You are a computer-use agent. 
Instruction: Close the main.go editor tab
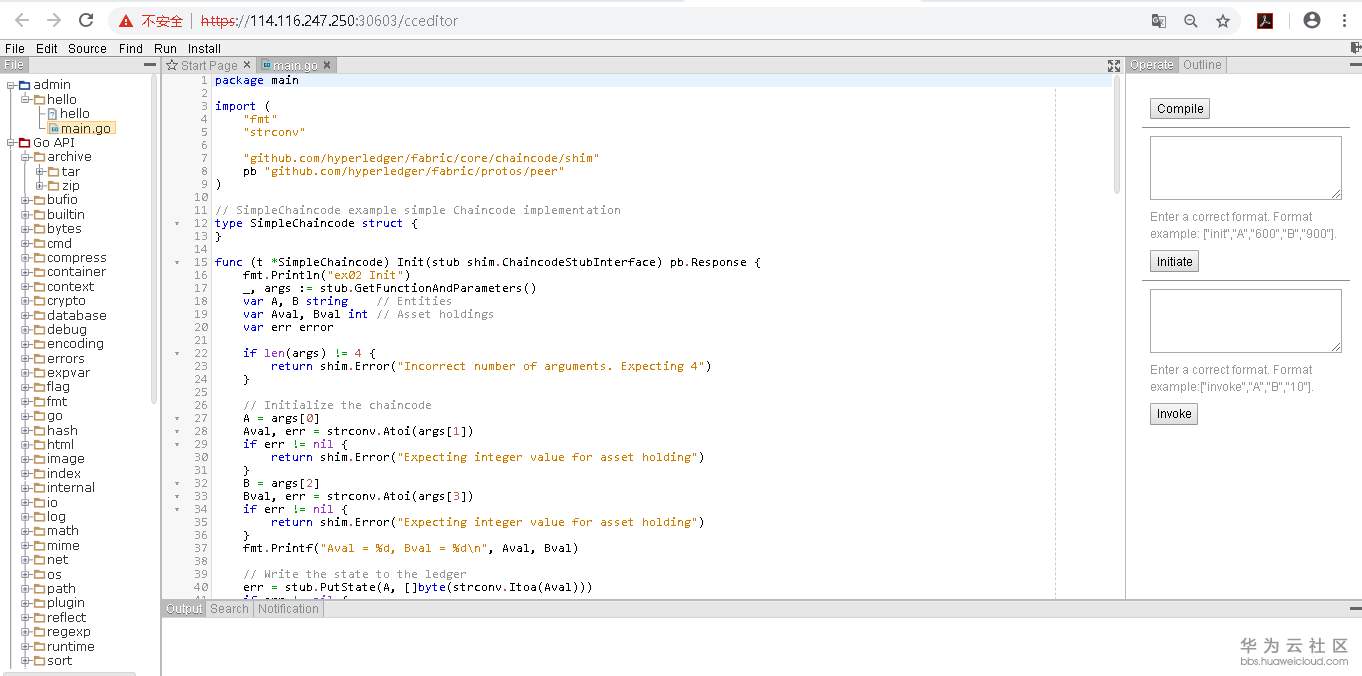(326, 65)
